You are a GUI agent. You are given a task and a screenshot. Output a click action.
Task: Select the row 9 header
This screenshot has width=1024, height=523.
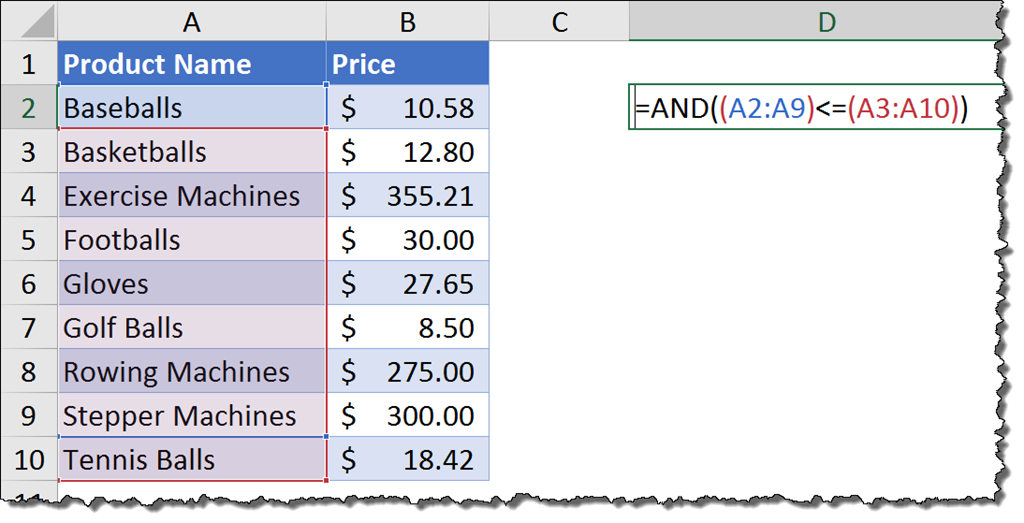[x=28, y=416]
